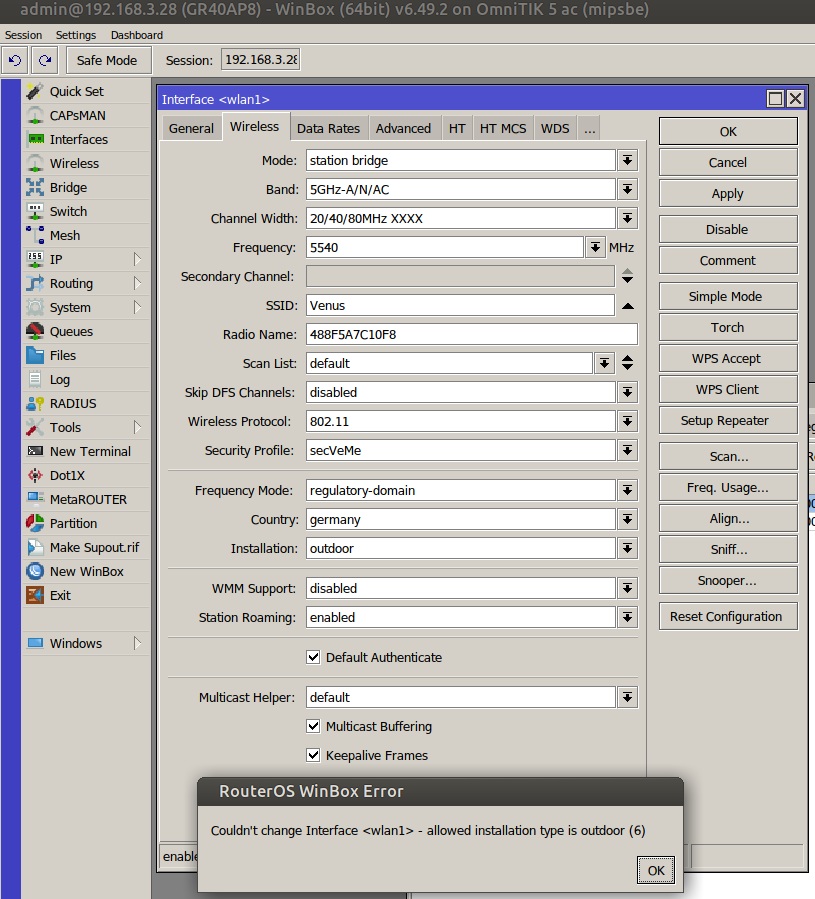Image resolution: width=815 pixels, height=899 pixels.
Task: Click the SSID input field
Action: tap(460, 306)
